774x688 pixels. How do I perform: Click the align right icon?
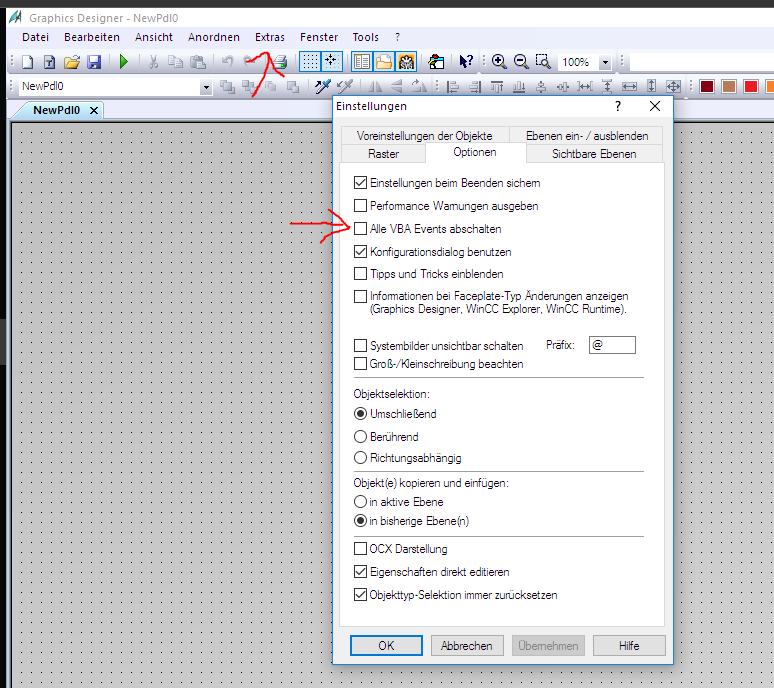click(x=475, y=87)
